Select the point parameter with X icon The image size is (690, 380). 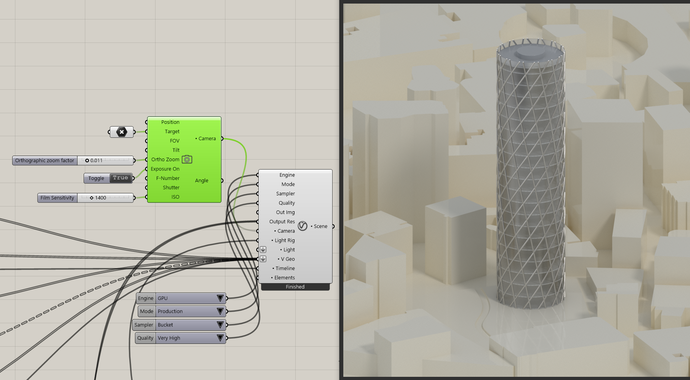tap(121, 132)
